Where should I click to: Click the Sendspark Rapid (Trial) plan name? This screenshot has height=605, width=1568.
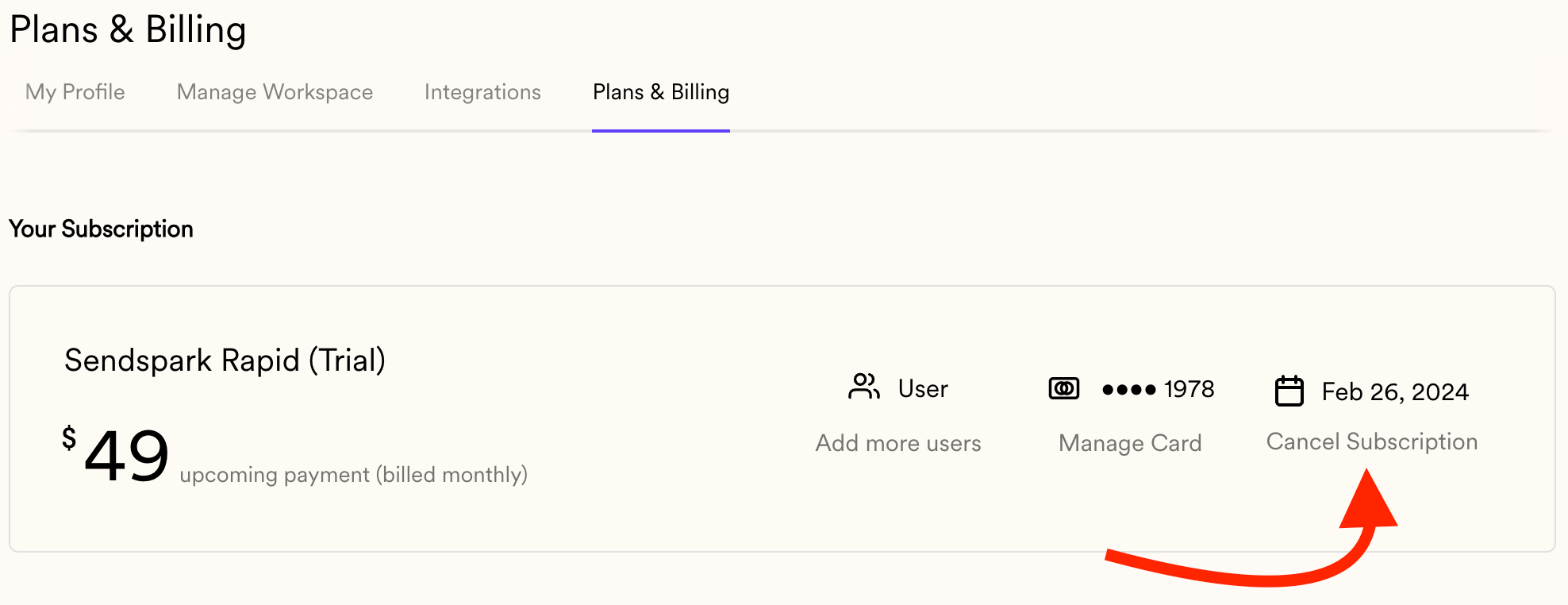[225, 360]
